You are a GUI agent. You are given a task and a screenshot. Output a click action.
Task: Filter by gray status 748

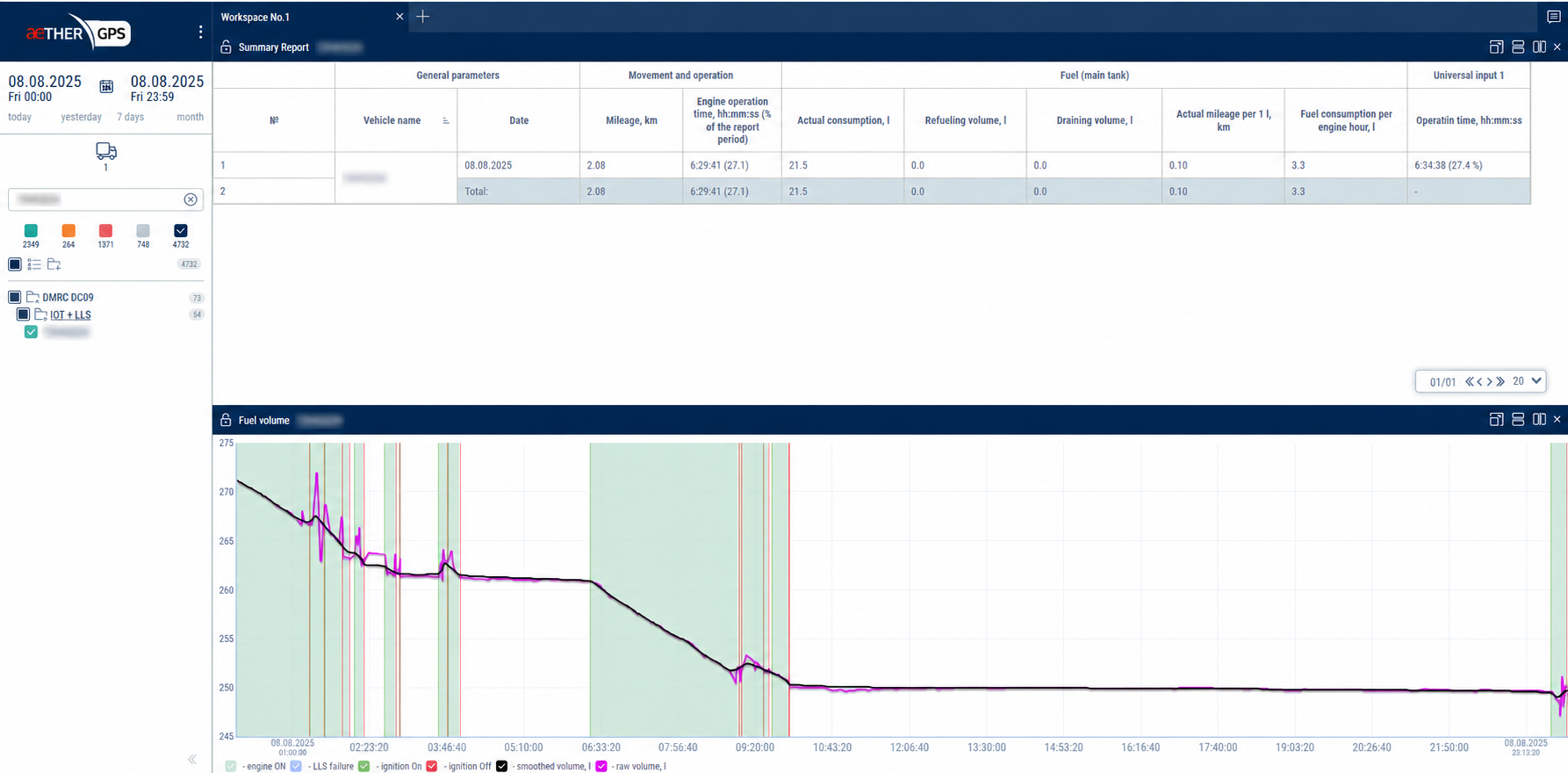click(x=143, y=231)
